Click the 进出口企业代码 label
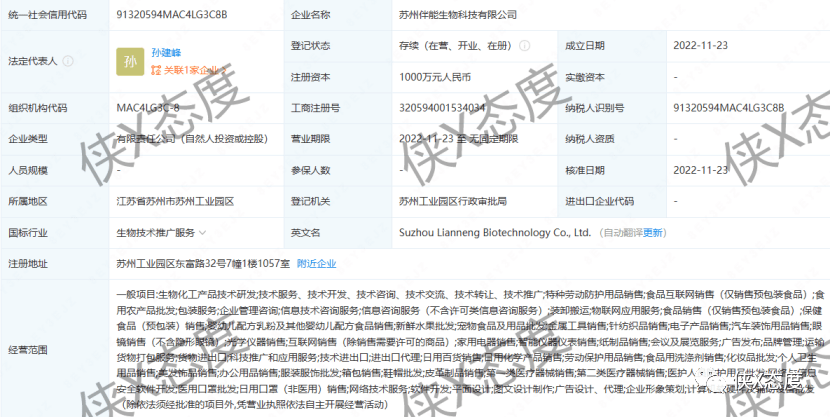 pyautogui.click(x=600, y=202)
